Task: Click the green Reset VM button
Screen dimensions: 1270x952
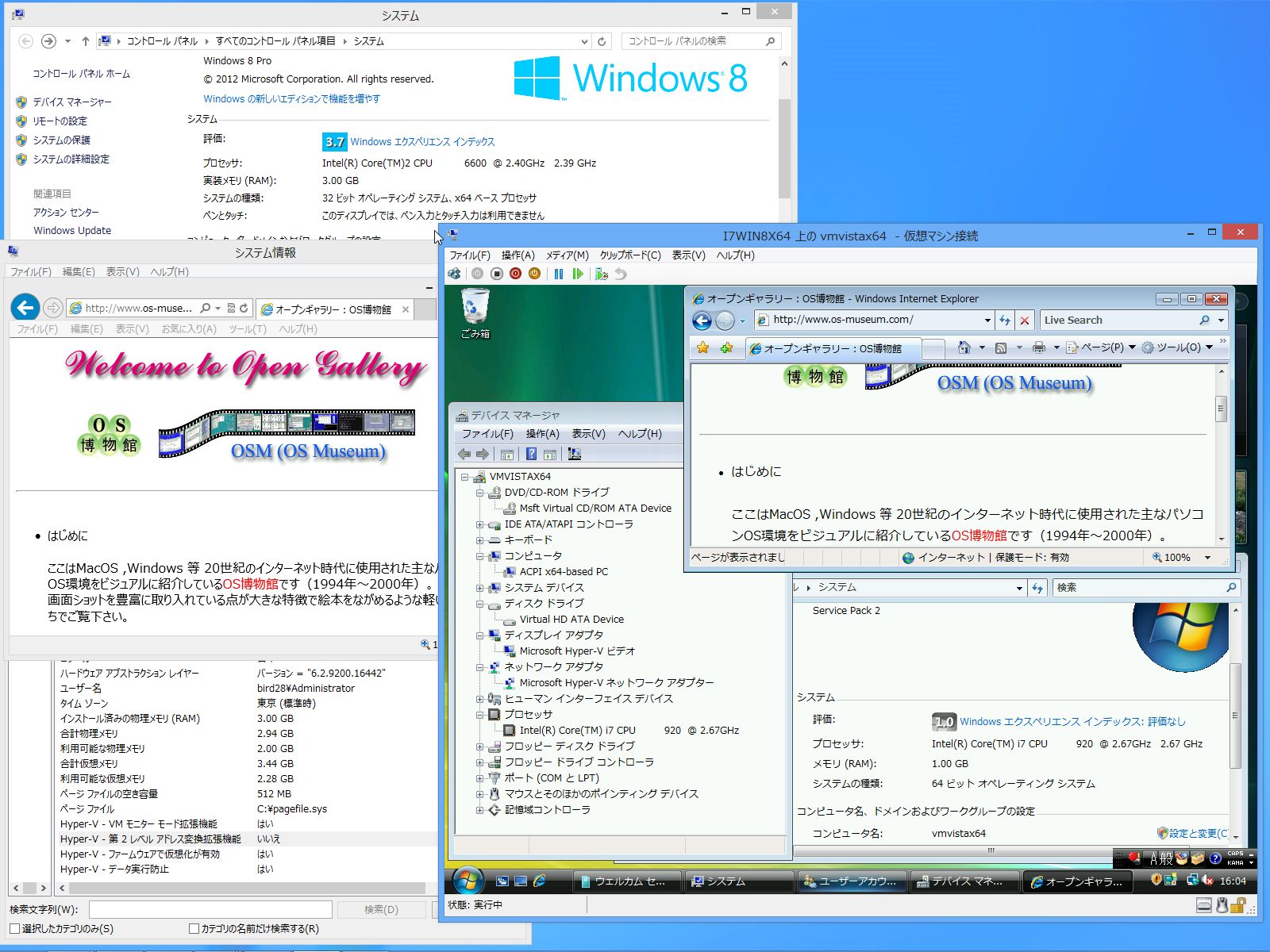Action: 578,274
